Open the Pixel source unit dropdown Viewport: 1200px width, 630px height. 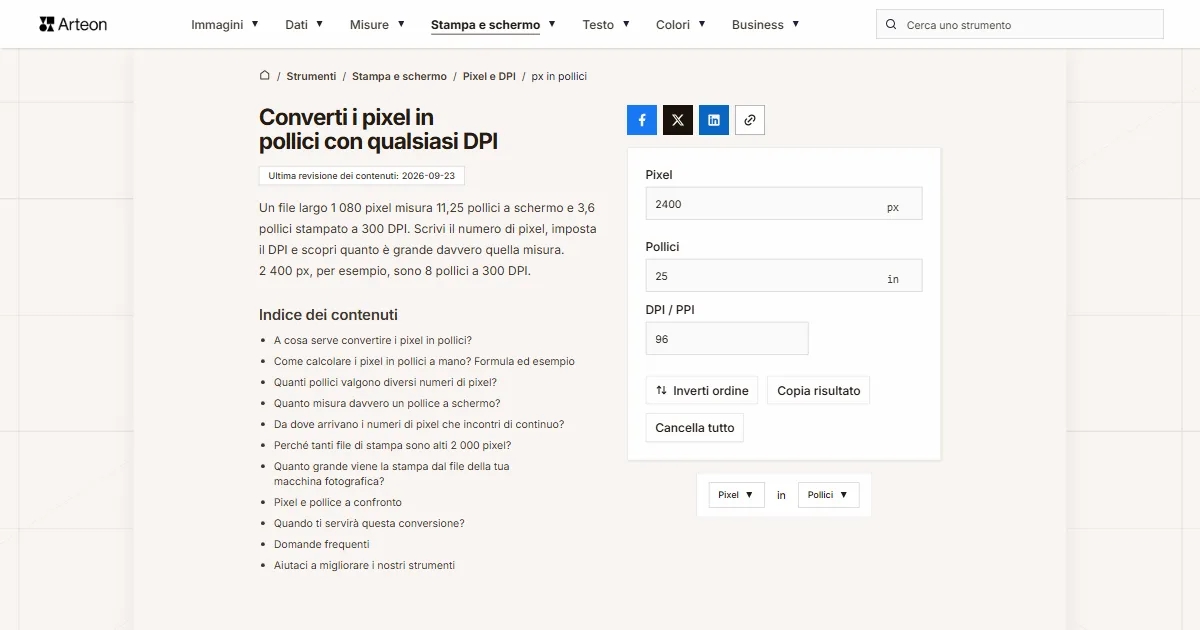tap(736, 495)
